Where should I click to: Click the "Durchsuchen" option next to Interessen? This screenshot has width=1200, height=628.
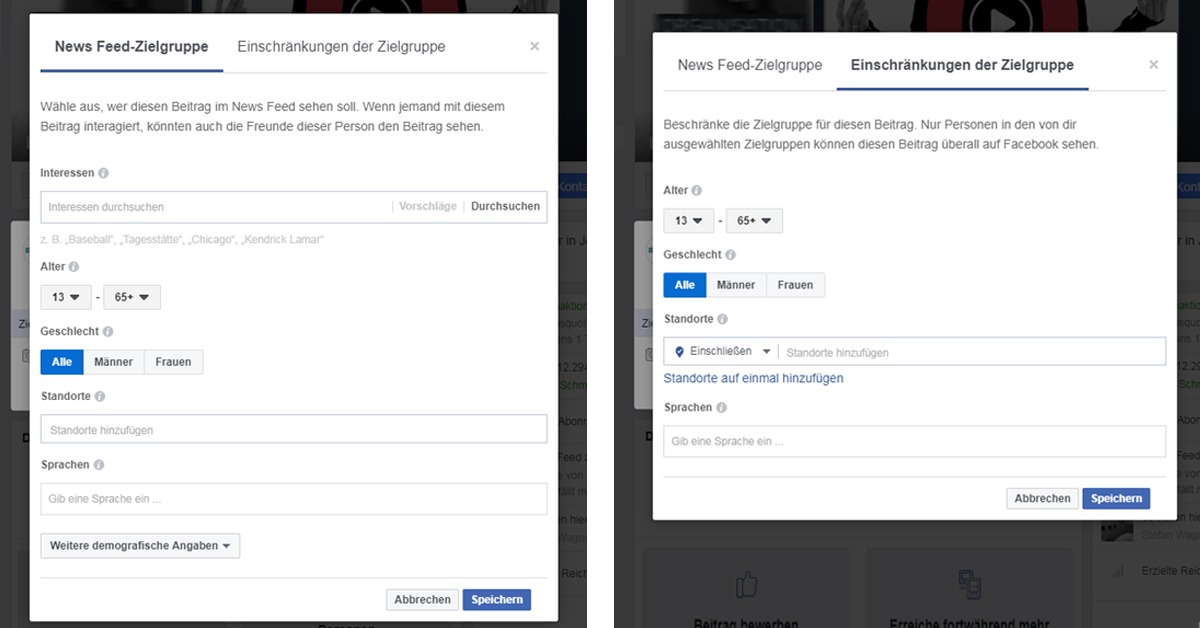coord(505,205)
